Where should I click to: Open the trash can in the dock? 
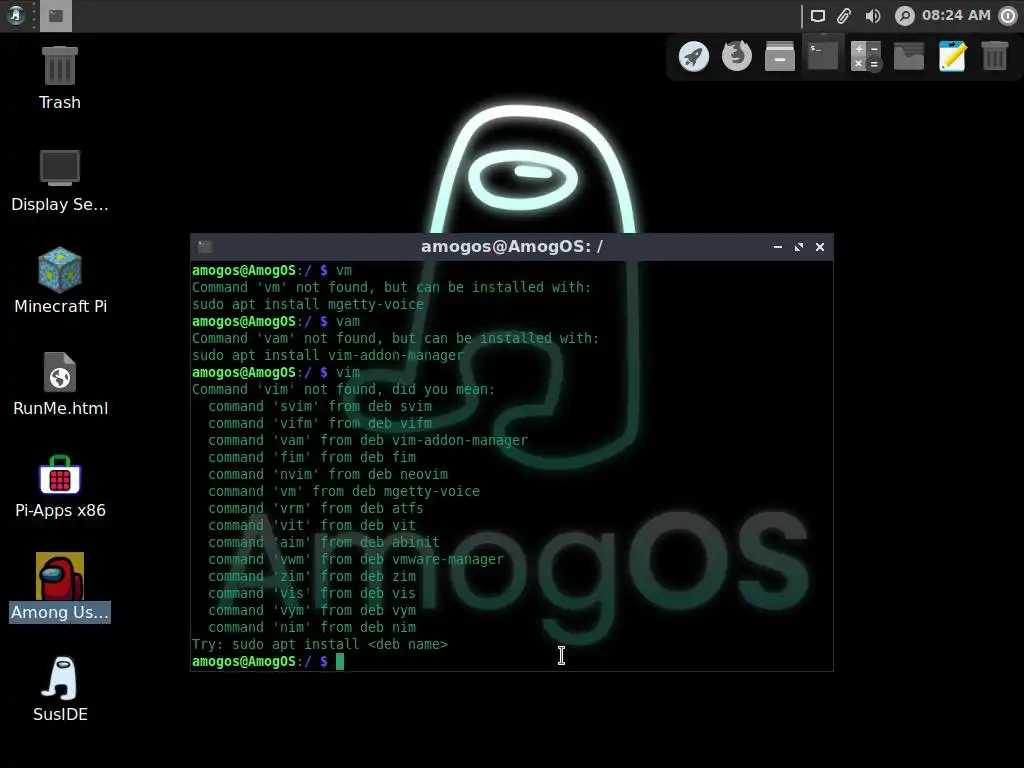coord(995,56)
